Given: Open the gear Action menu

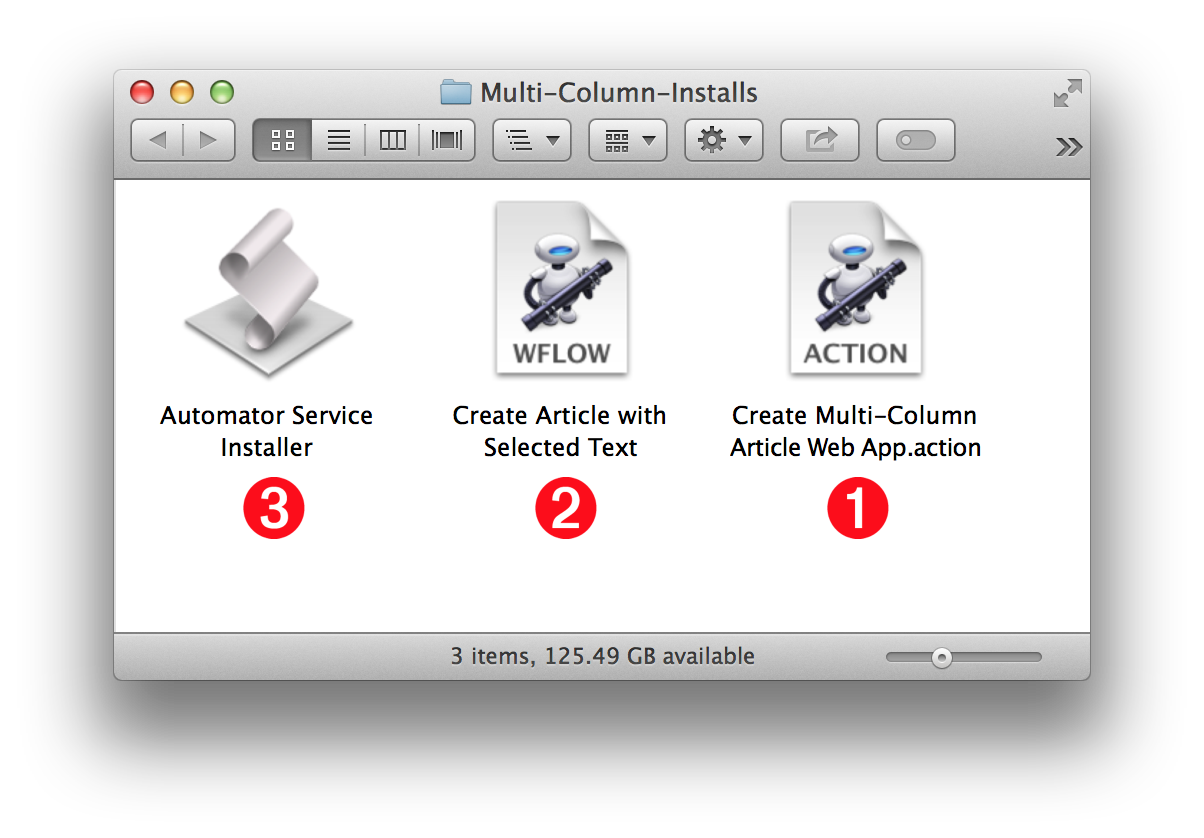Looking at the screenshot, I should pos(724,140).
